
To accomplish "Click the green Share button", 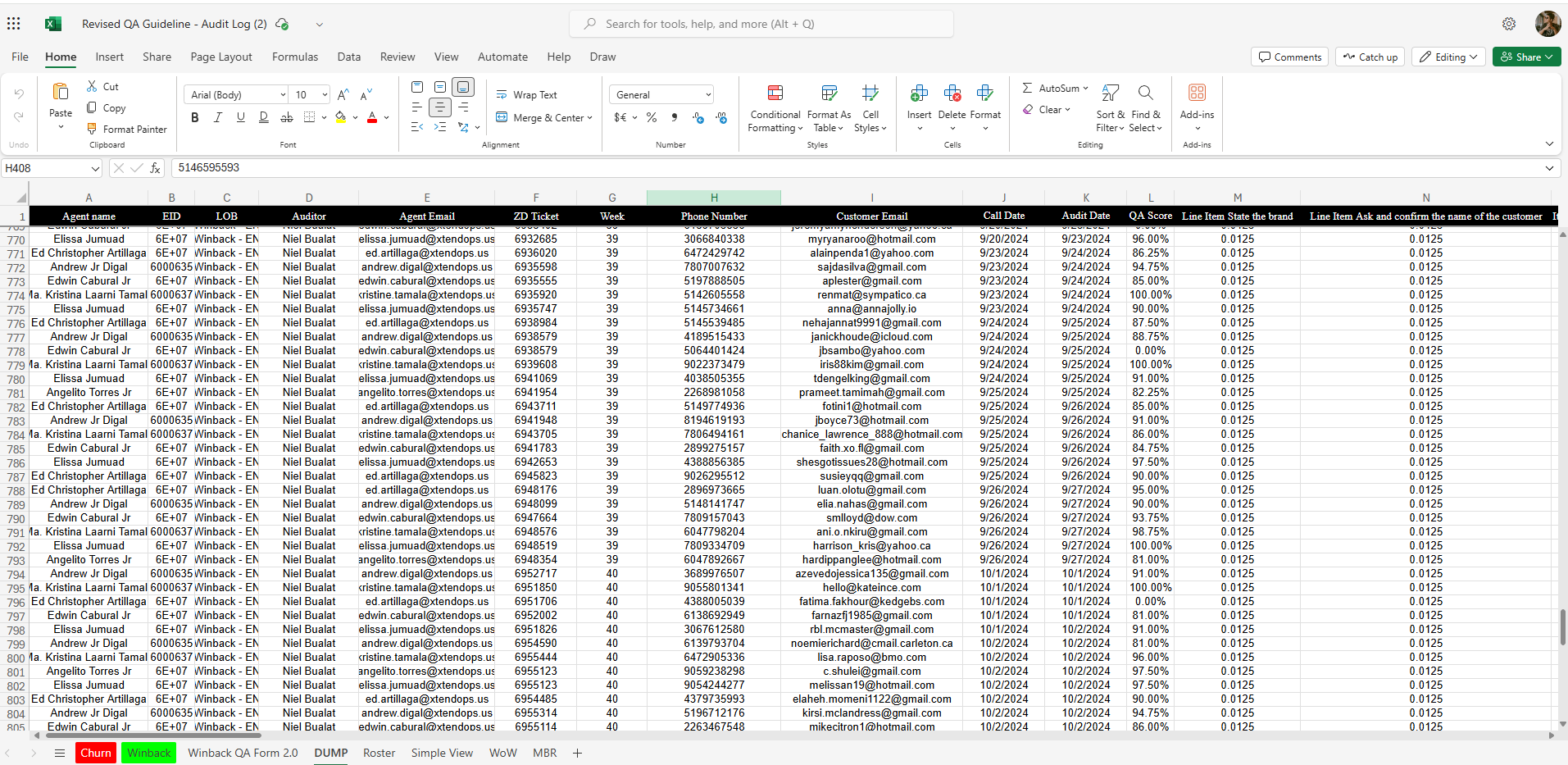I will point(1526,57).
